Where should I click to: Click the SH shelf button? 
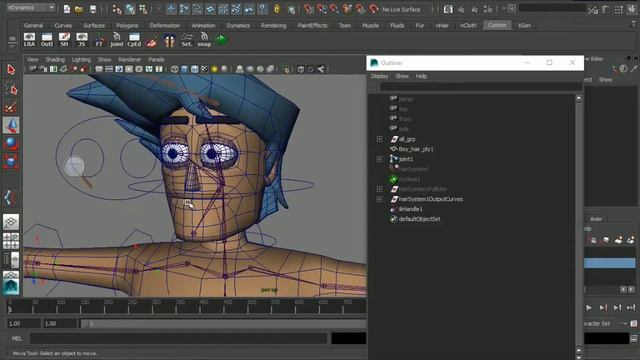[64, 40]
